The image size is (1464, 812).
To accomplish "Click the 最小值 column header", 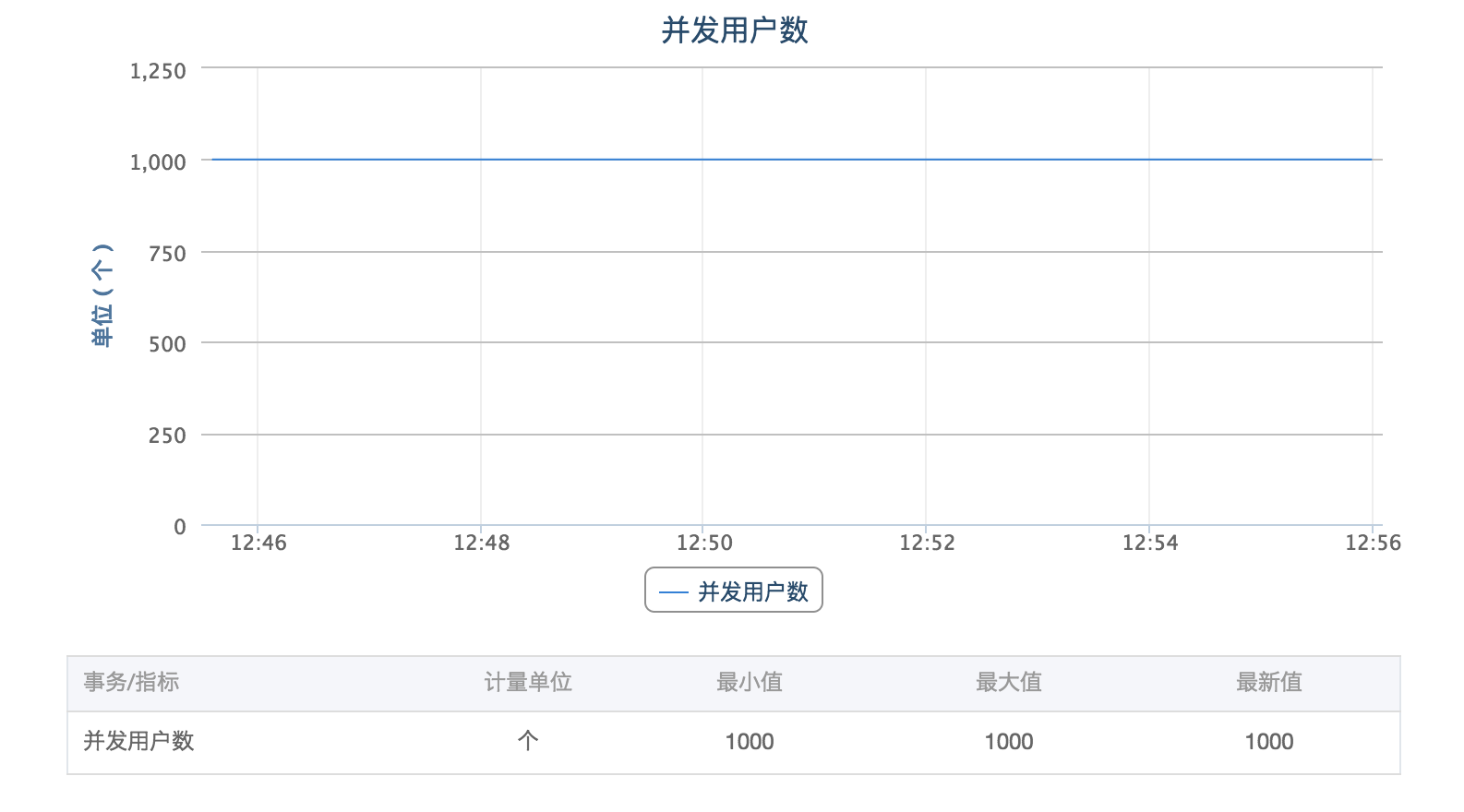I will coord(750,682).
